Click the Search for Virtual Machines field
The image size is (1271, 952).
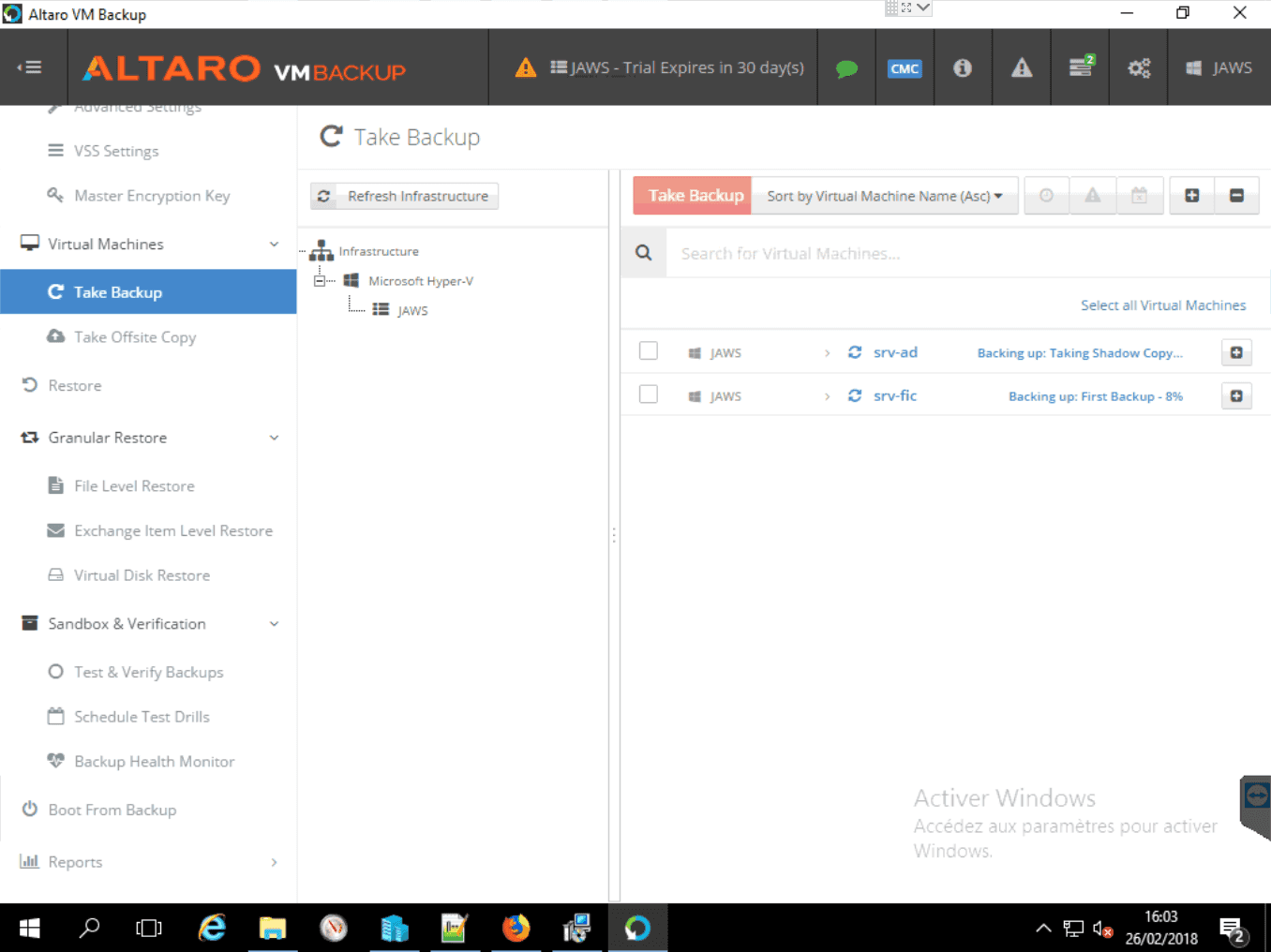pos(965,254)
